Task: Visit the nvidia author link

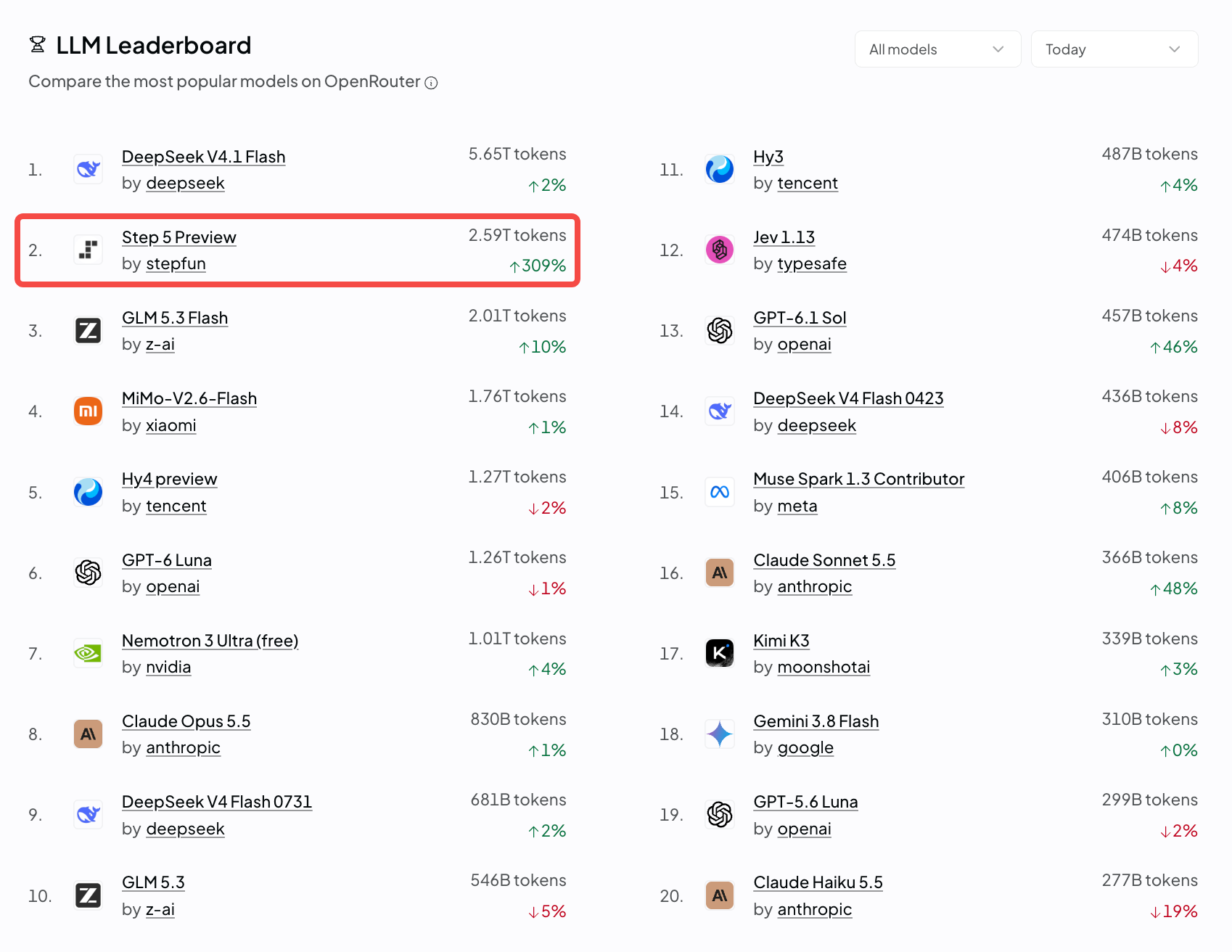Action: (x=168, y=668)
